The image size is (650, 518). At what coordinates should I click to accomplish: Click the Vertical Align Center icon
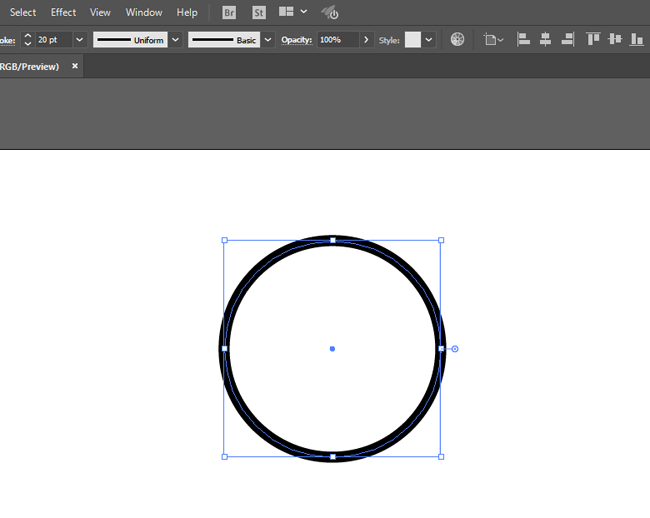click(x=614, y=40)
